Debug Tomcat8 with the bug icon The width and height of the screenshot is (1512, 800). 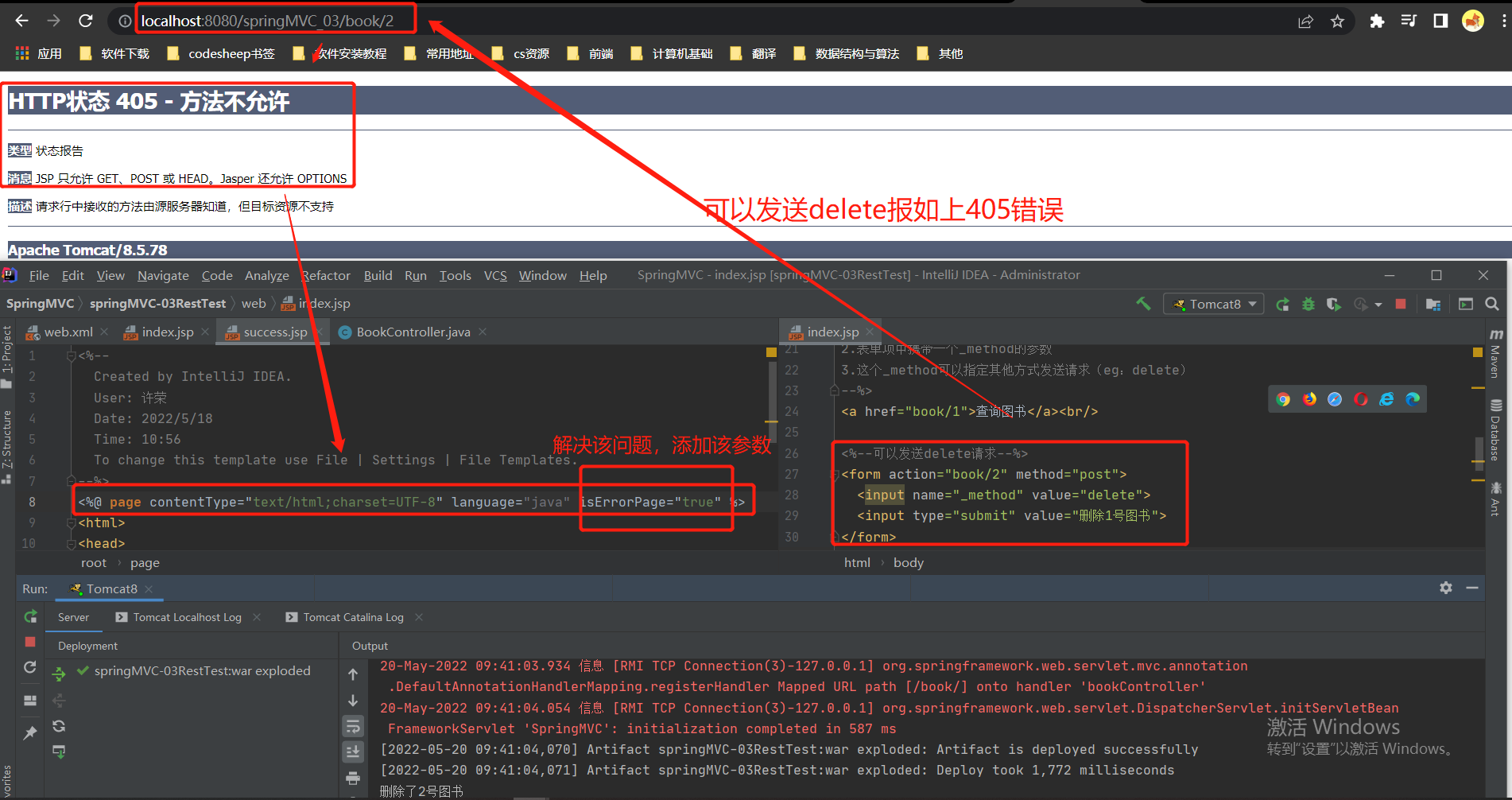(1308, 304)
